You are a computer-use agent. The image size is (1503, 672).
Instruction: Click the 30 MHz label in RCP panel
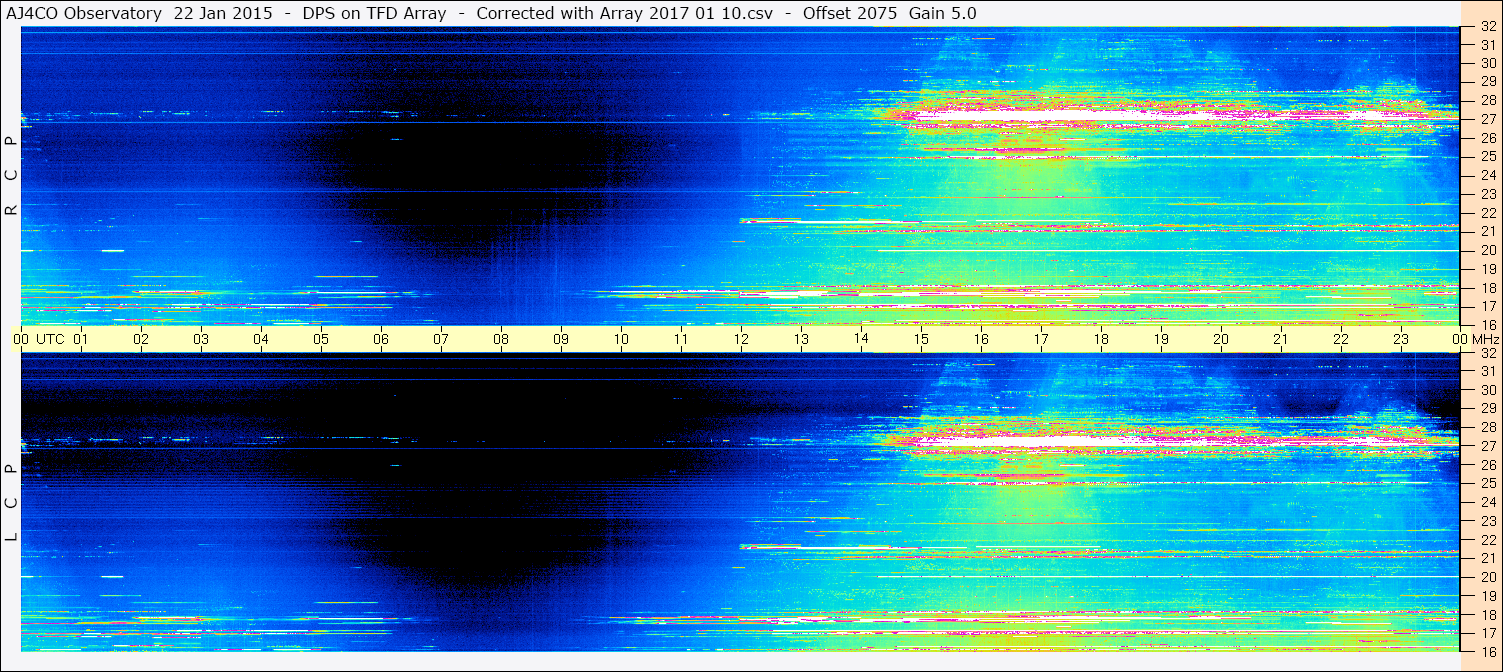pyautogui.click(x=1488, y=63)
